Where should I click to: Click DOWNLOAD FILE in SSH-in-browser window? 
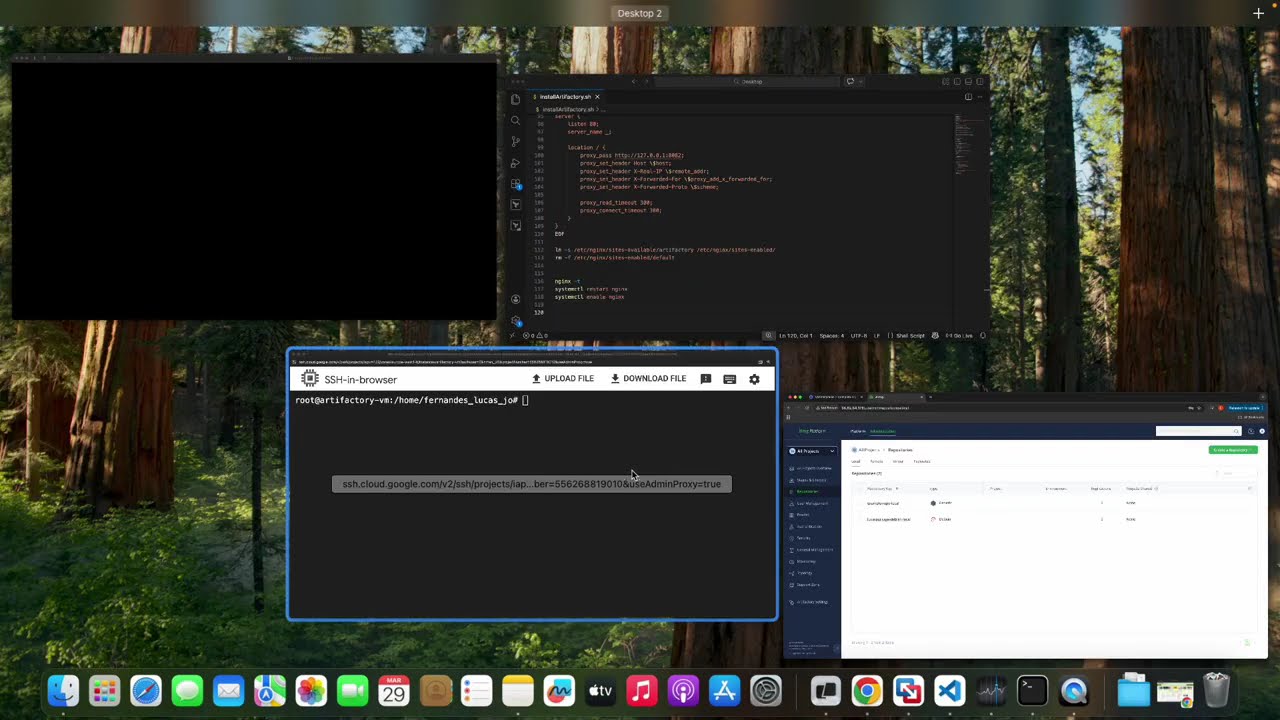[648, 379]
